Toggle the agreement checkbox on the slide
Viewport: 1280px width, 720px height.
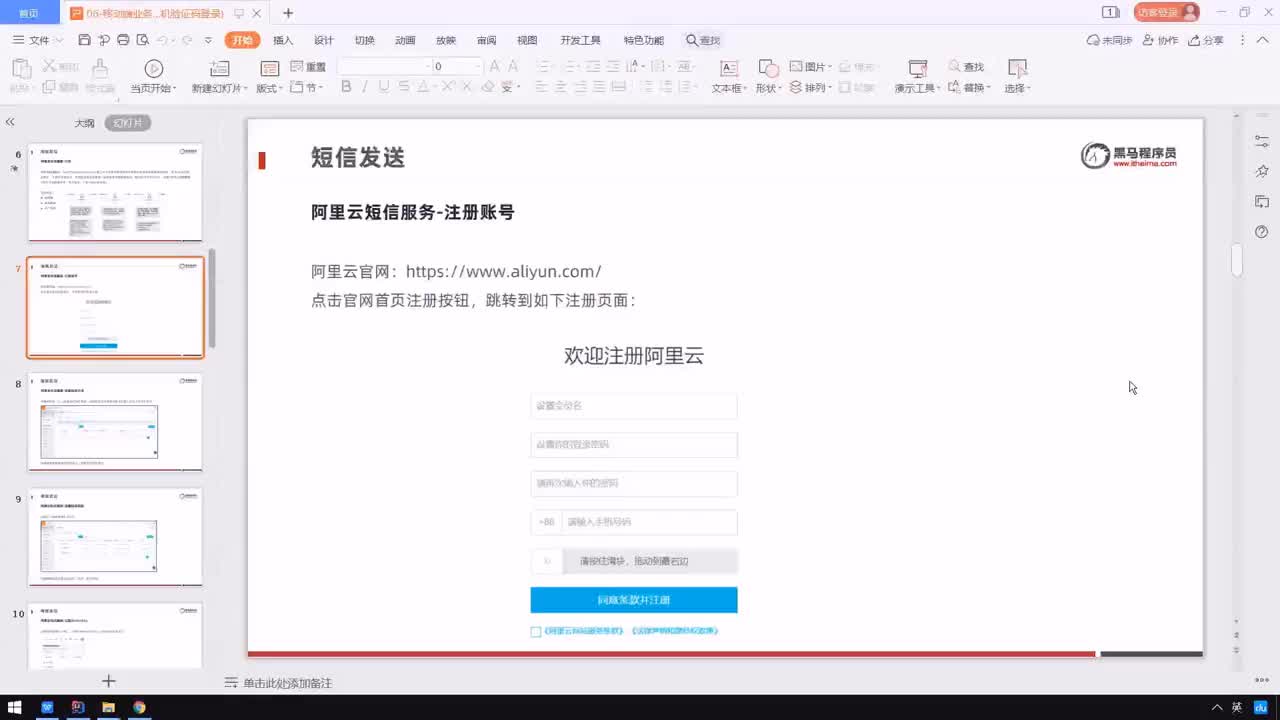tap(536, 631)
